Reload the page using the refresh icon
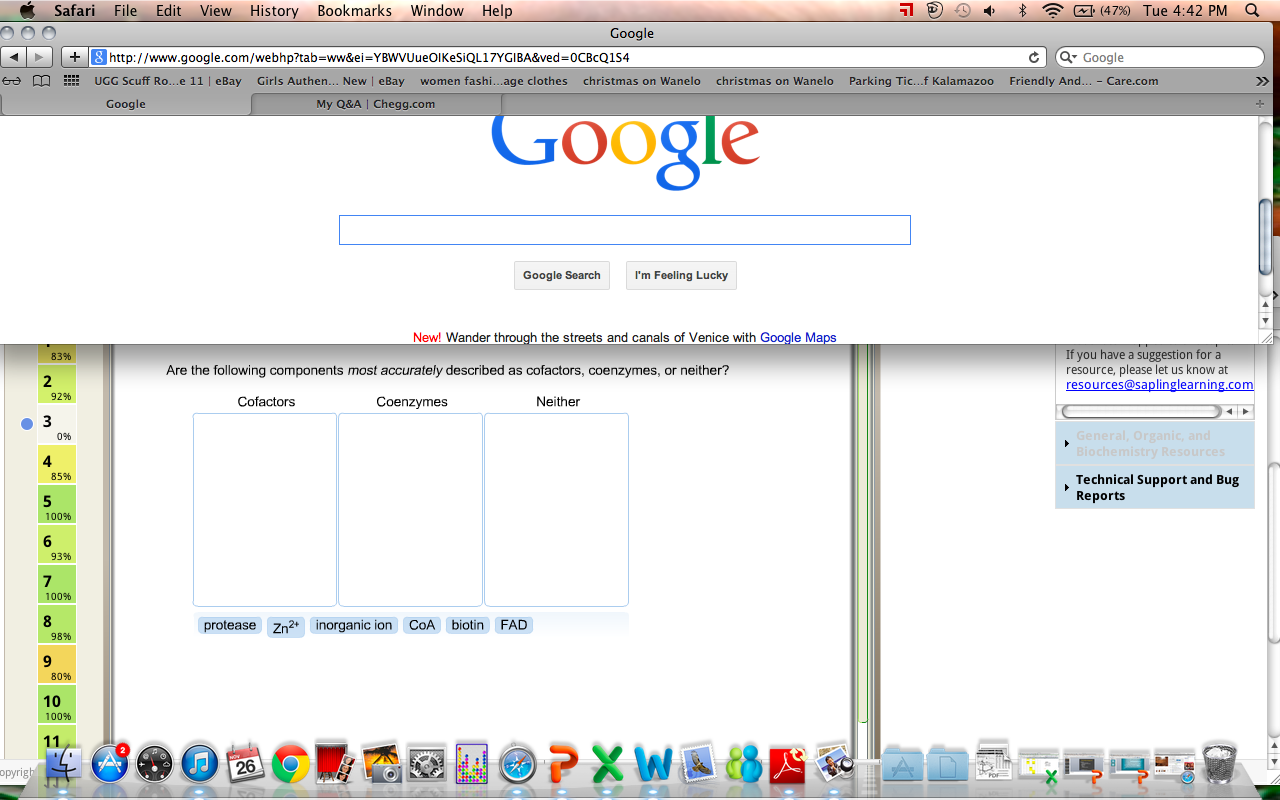 point(1034,57)
